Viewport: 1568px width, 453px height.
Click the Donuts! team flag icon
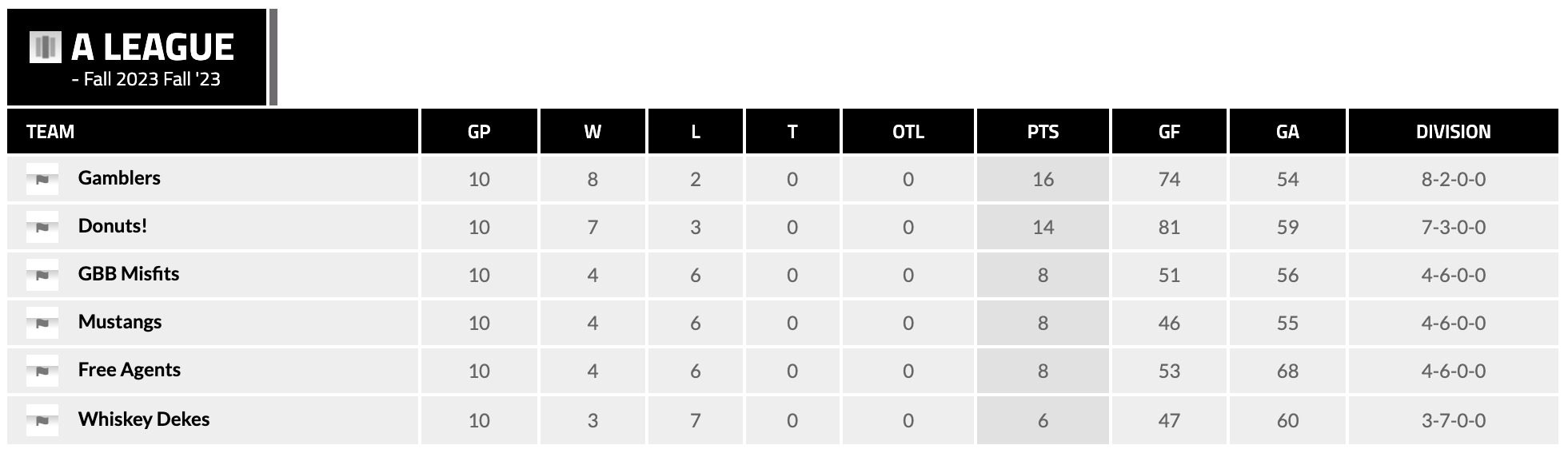coord(42,227)
